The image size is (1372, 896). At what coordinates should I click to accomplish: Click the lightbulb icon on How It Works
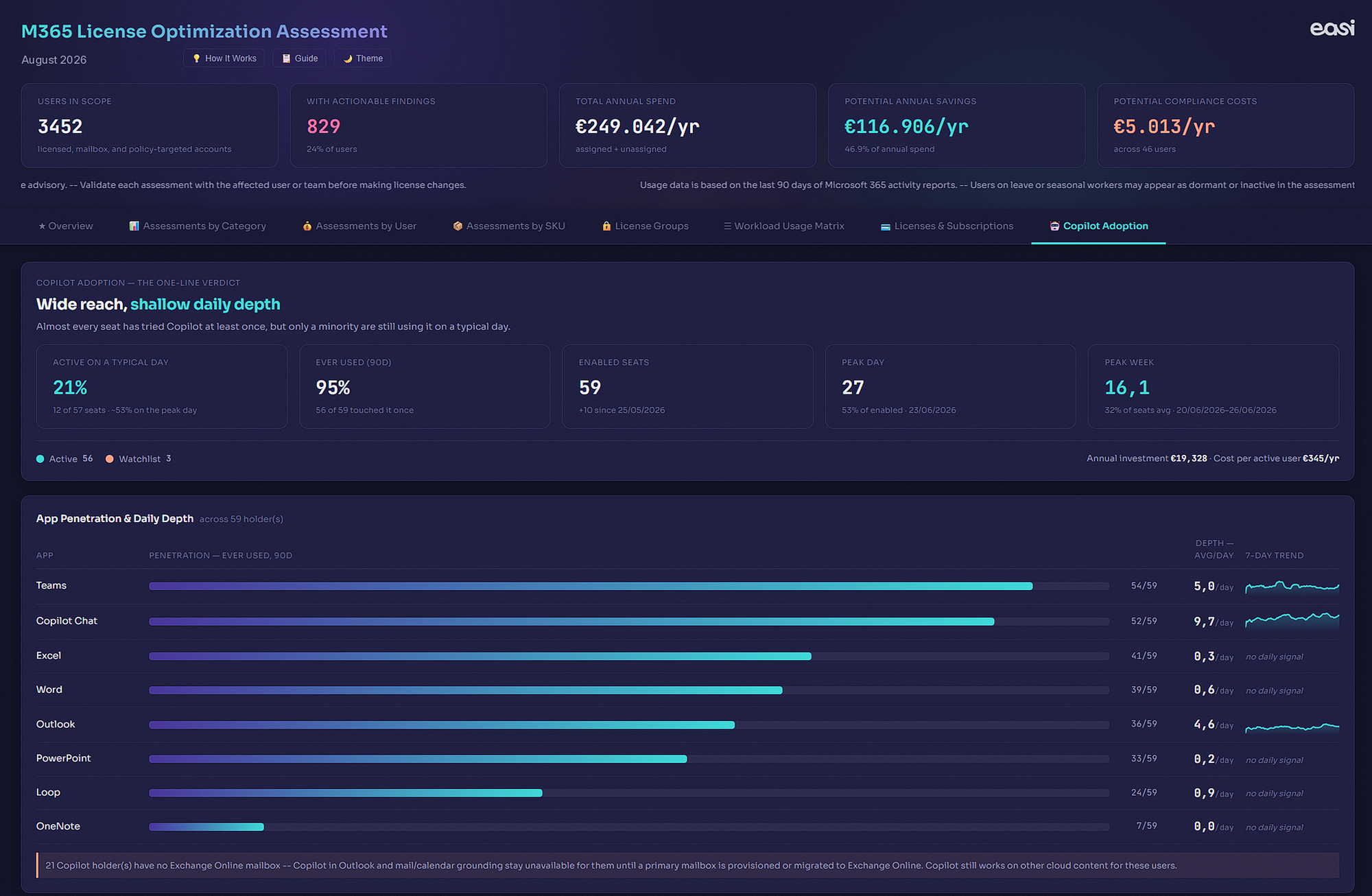pyautogui.click(x=197, y=59)
